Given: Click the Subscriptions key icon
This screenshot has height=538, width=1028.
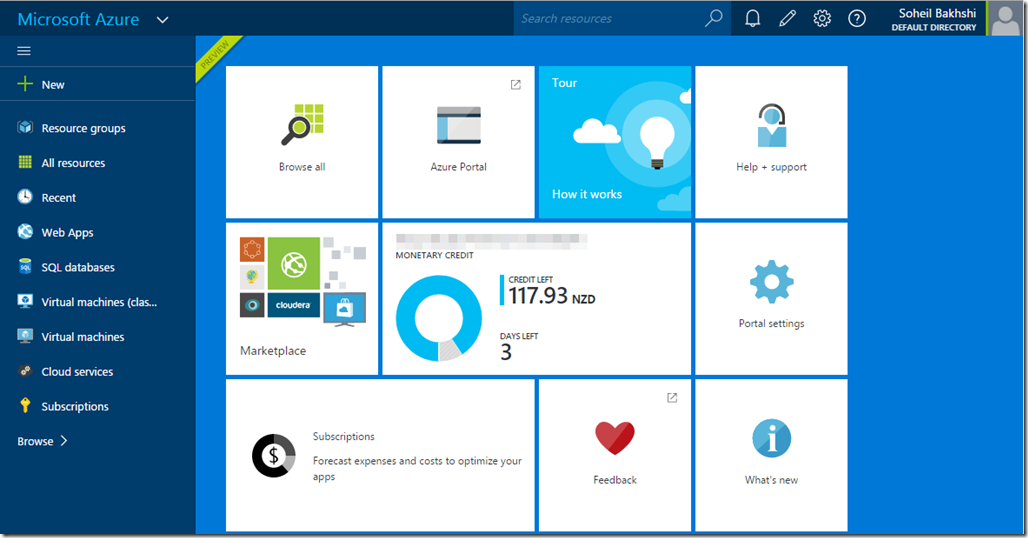Looking at the screenshot, I should click(25, 406).
